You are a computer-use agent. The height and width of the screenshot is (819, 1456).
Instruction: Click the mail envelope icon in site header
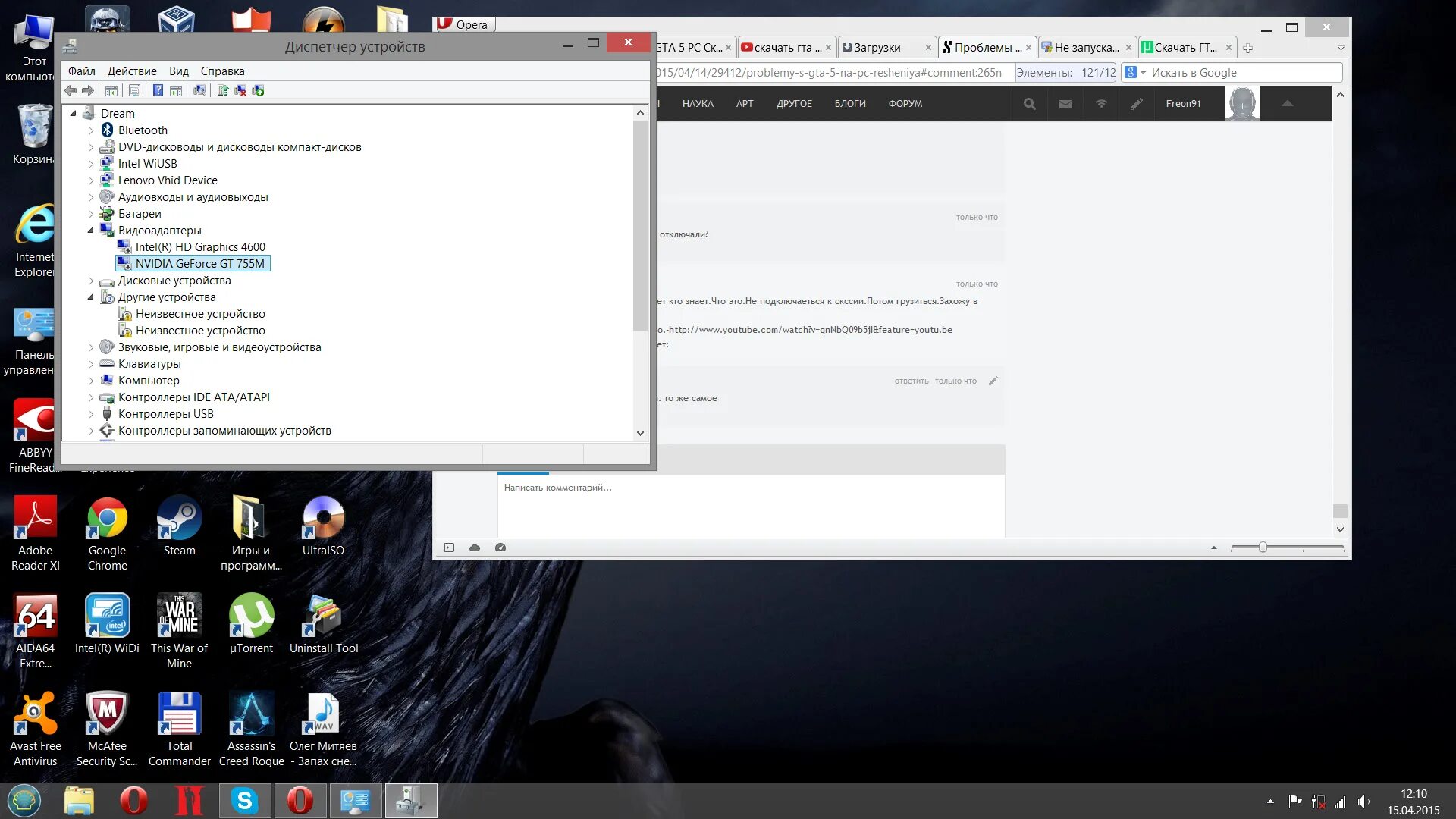point(1065,104)
